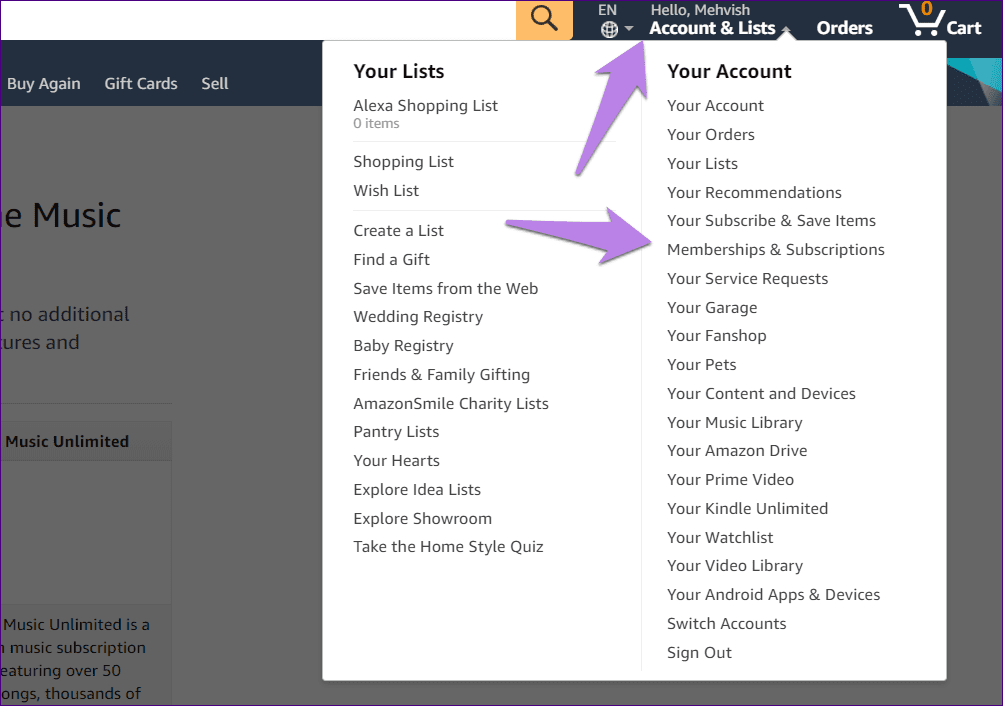Open Your Lists in account menu
The width and height of the screenshot is (1003, 706).
(702, 164)
